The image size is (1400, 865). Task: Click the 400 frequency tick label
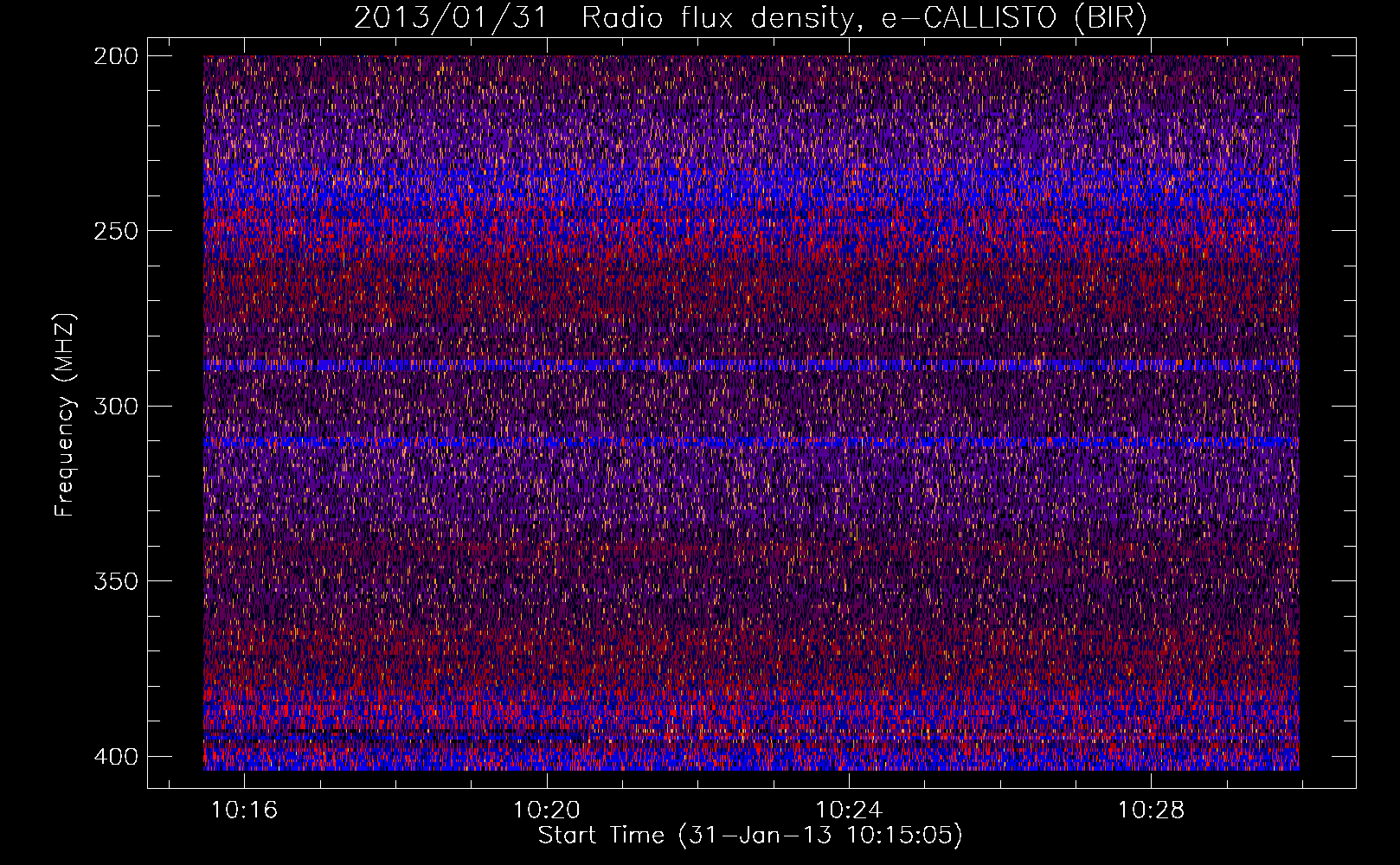tap(115, 756)
